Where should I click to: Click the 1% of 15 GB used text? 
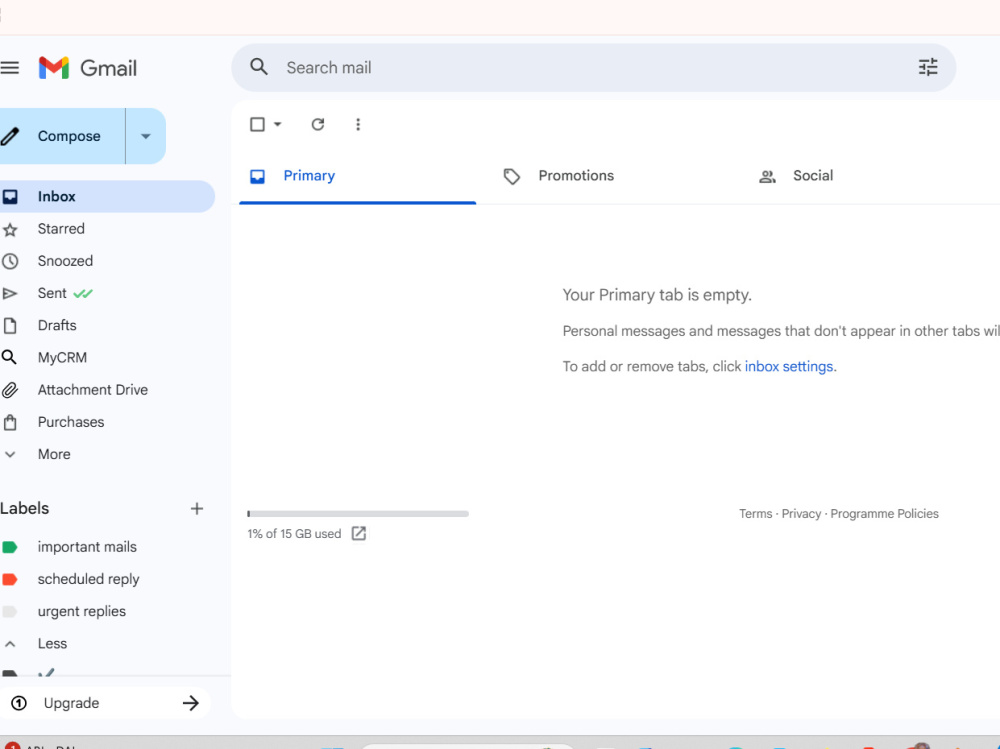294,533
